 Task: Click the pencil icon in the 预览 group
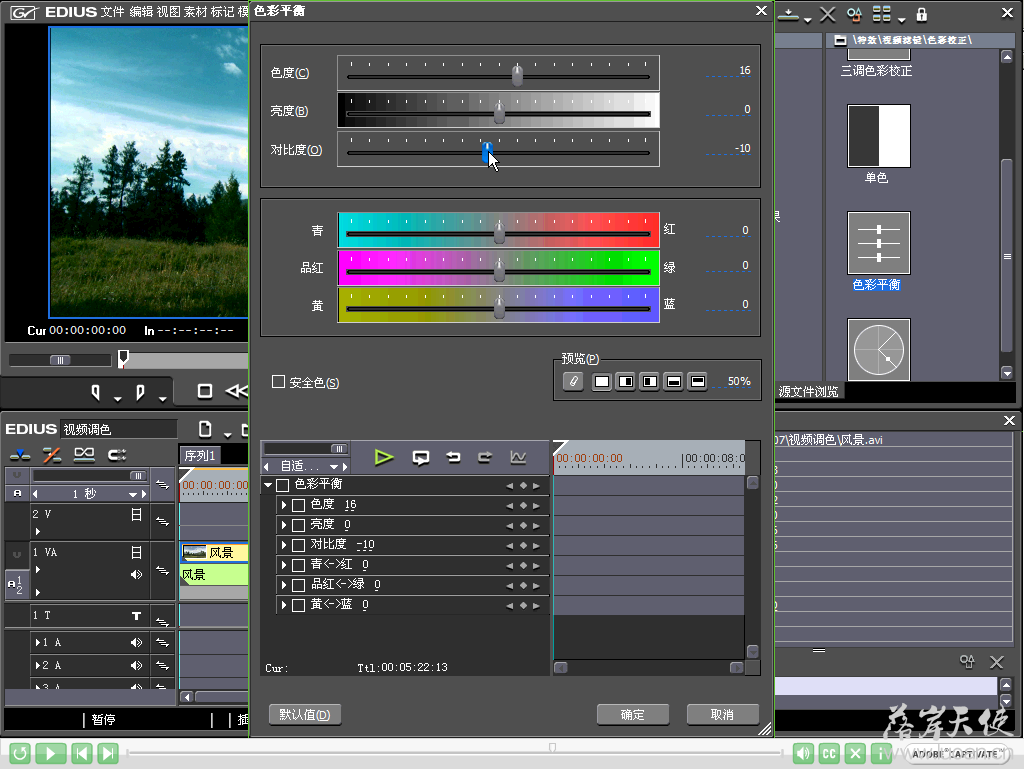pos(573,381)
